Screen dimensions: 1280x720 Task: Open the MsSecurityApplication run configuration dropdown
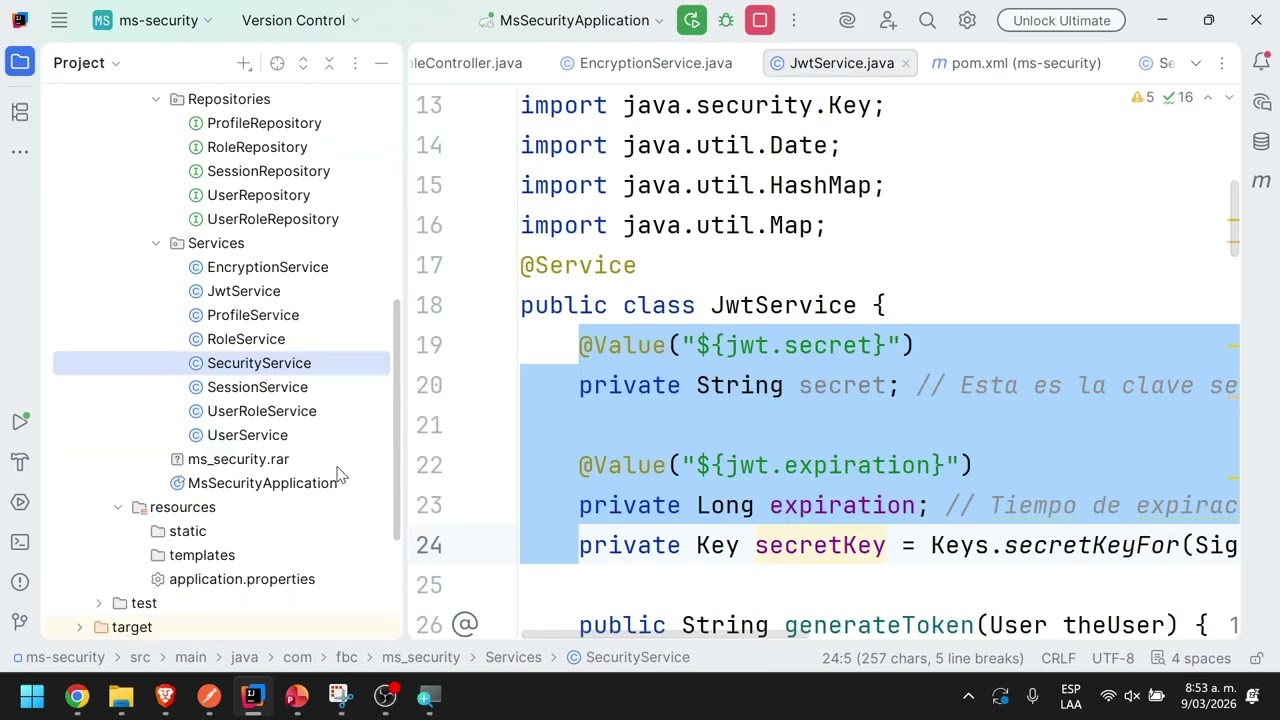[570, 20]
